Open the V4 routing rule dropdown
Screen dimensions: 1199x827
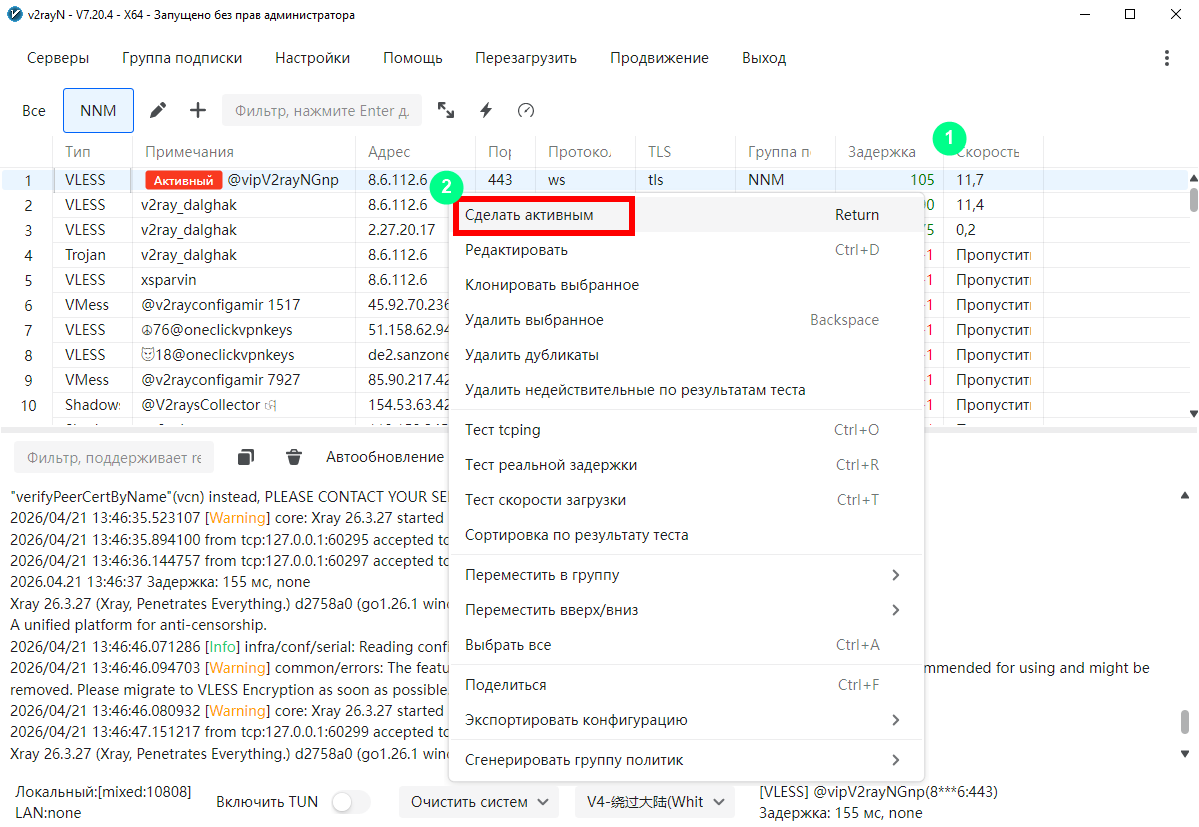(654, 802)
